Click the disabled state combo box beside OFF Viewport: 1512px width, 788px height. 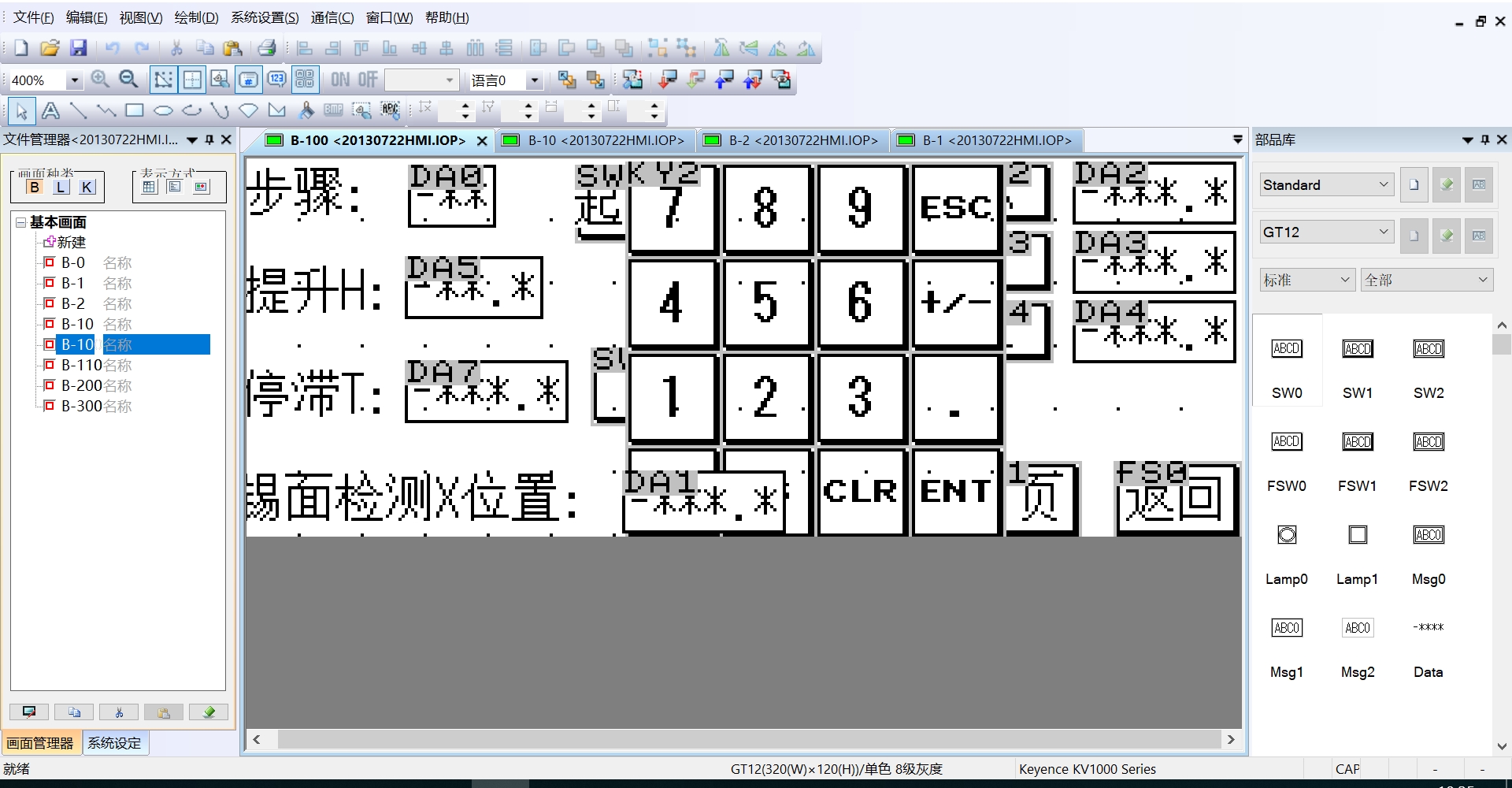coord(422,80)
